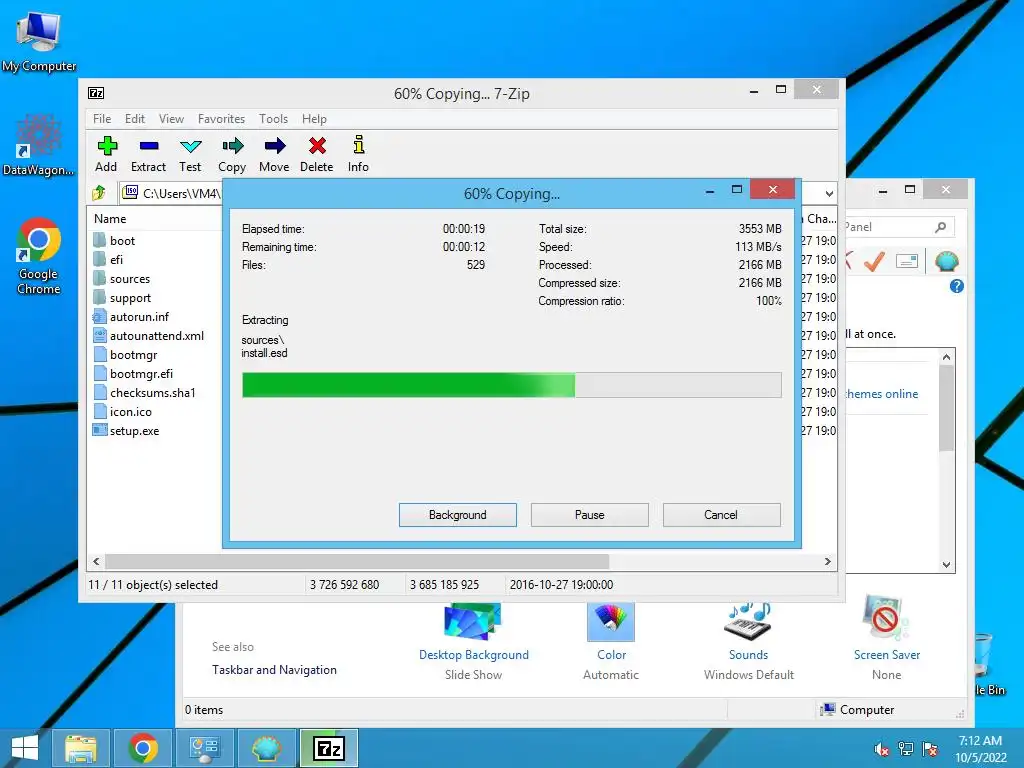Click the C:\Users\VM4 address path field

[172, 193]
